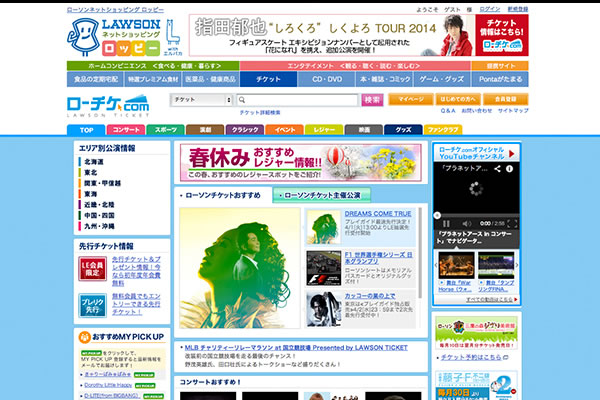600x400 pixels.
Task: Switch to ローソンチケットおすすめ tab
Action: pos(223,196)
